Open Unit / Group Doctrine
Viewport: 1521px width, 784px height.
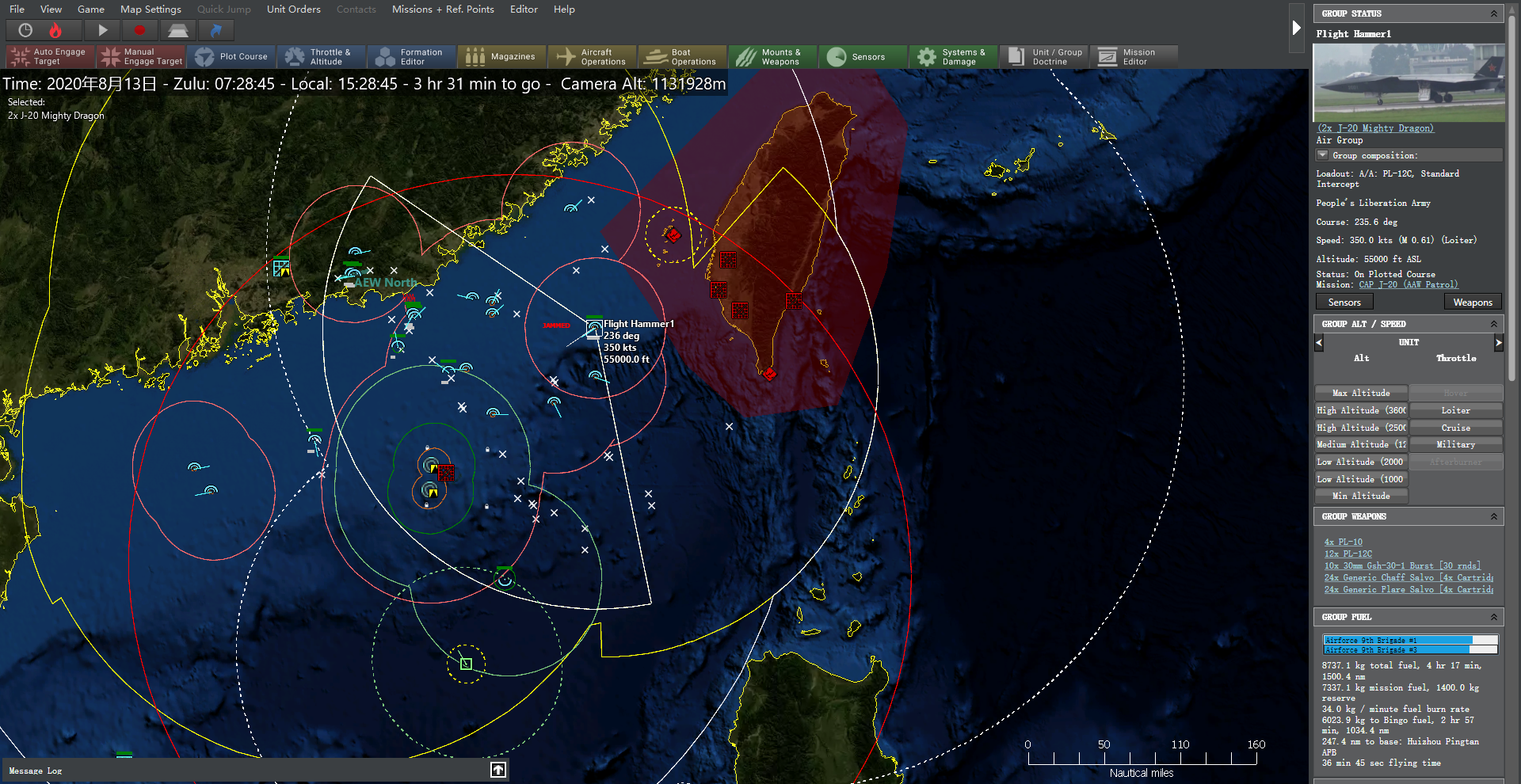[1044, 56]
